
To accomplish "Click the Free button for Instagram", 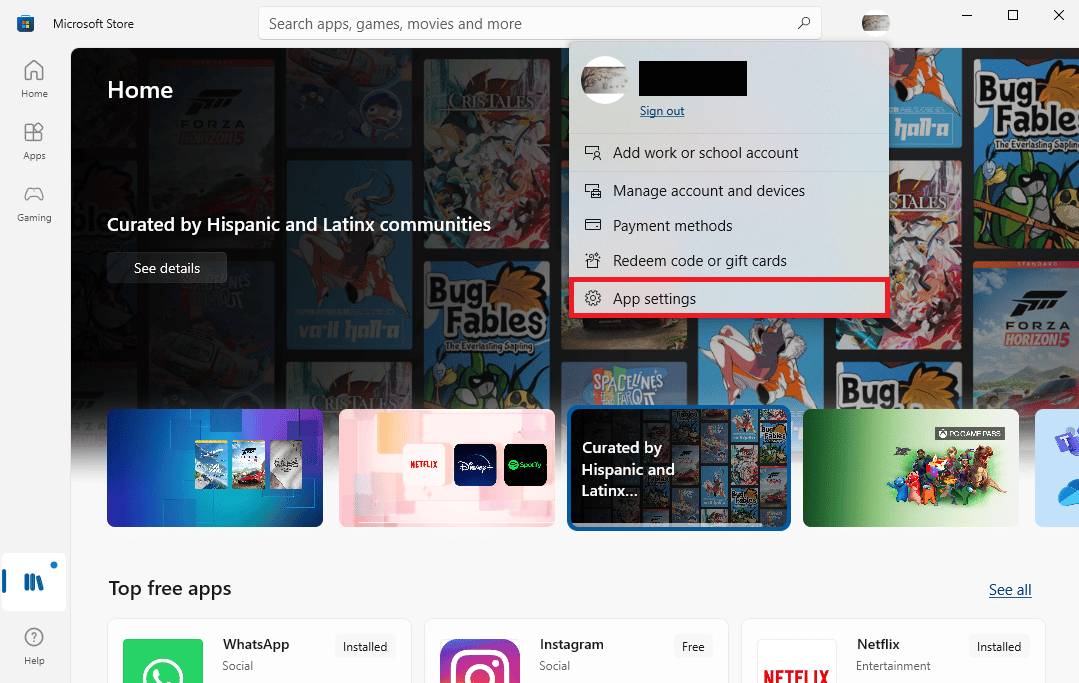I will tap(693, 647).
